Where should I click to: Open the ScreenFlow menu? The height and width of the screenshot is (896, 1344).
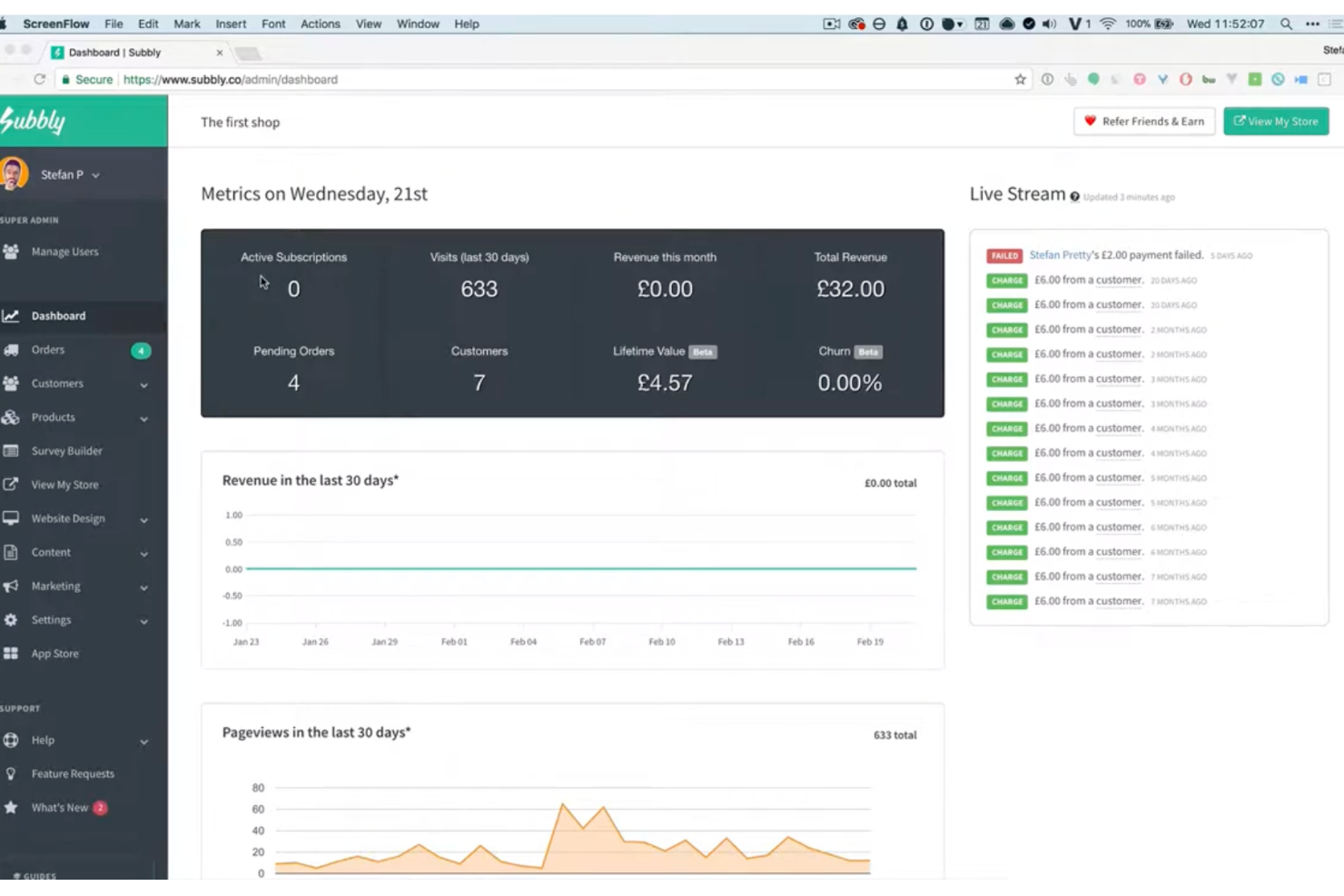(55, 25)
